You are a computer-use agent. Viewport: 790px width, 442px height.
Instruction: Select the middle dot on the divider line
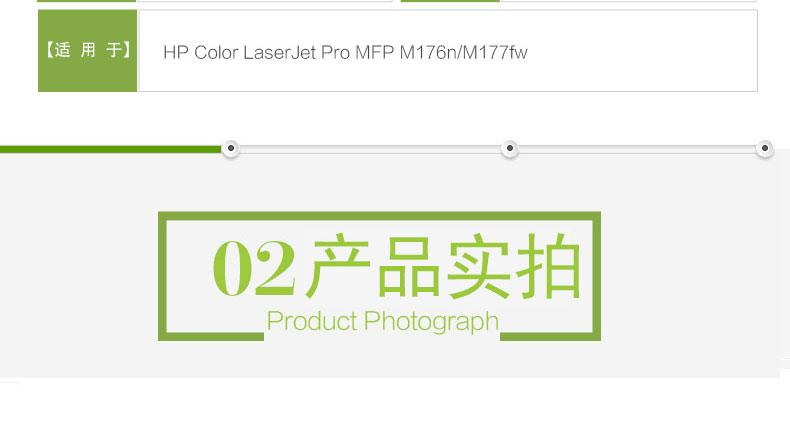510,148
